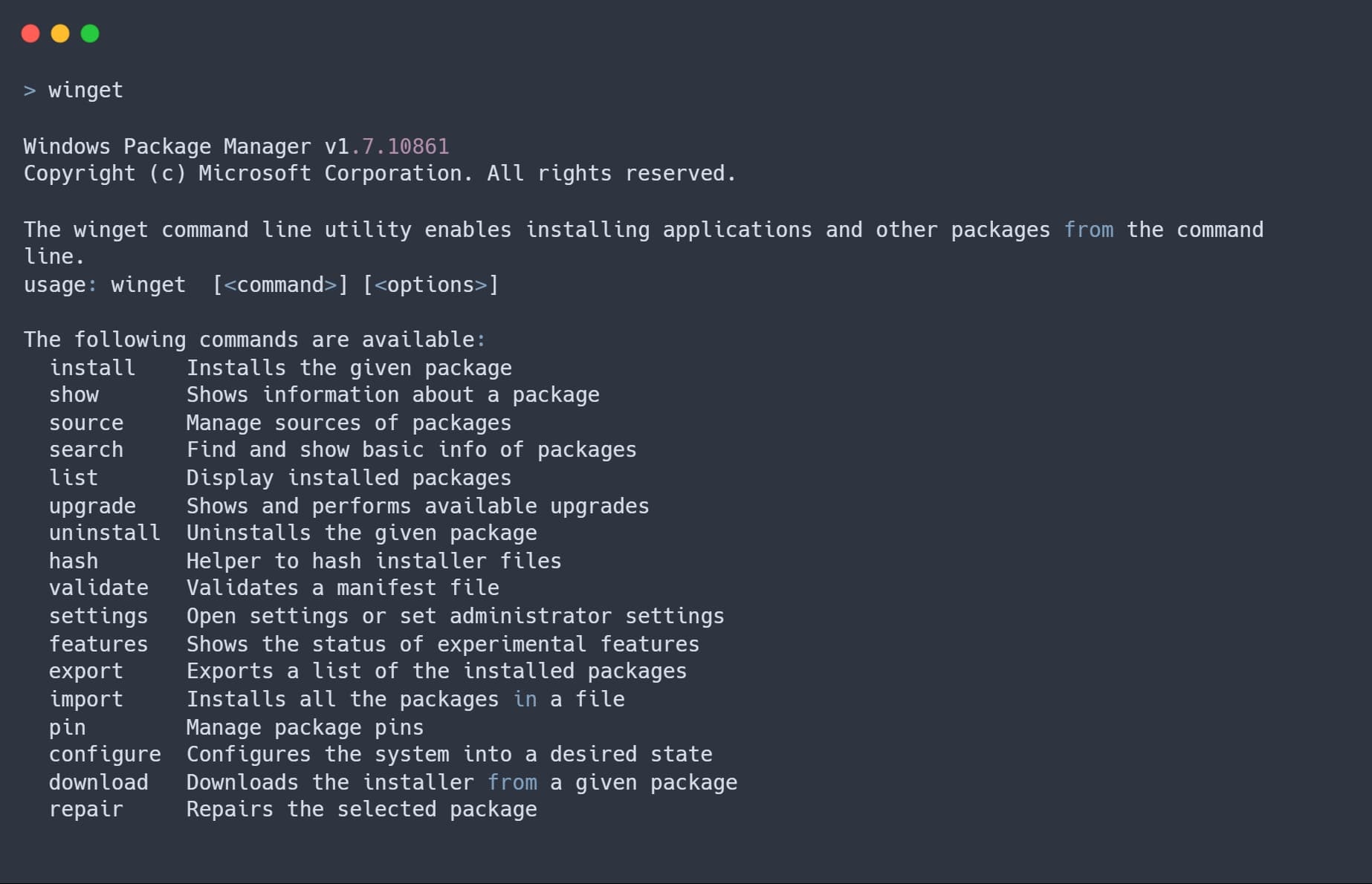Click the download command name
Viewport: 1372px width, 884px height.
pyautogui.click(x=99, y=782)
